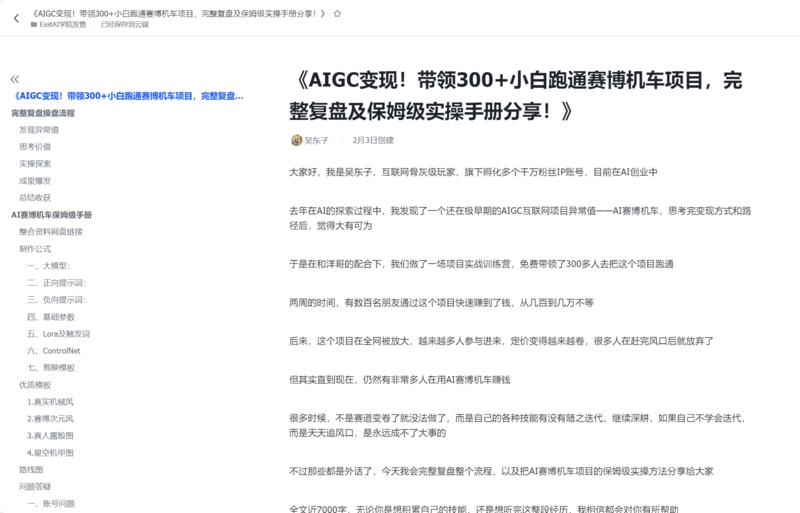Star this document with the star icon
The image size is (800, 513).
tap(337, 14)
